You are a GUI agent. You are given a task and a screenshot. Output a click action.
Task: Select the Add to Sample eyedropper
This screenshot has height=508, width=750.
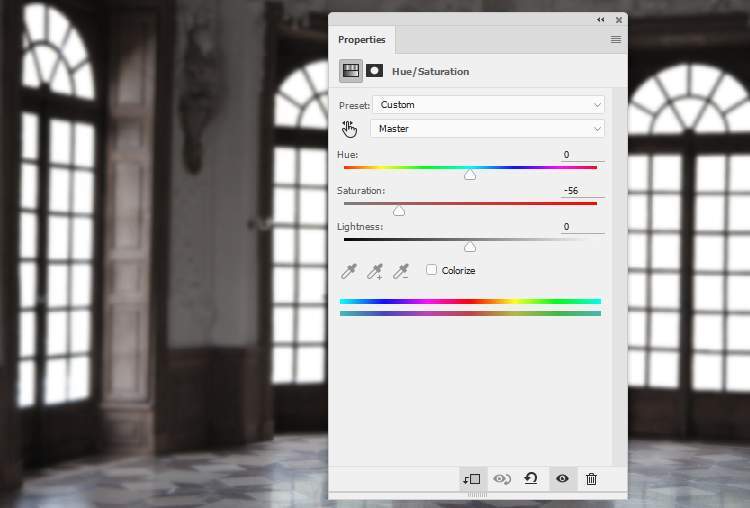375,271
